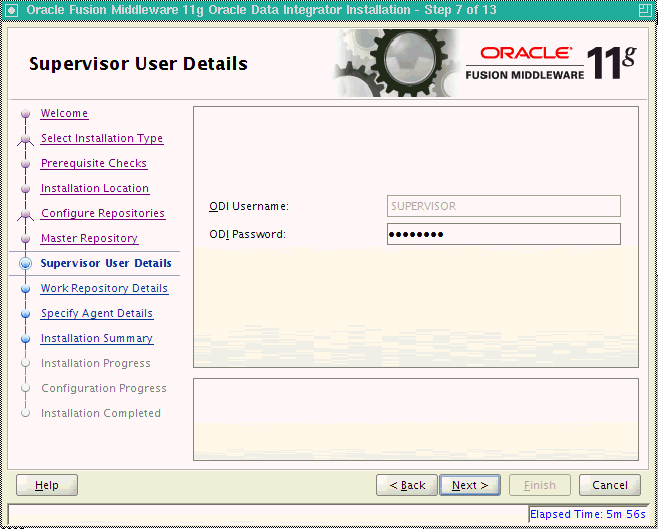The image size is (658, 529).
Task: Cancel the installation
Action: pyautogui.click(x=610, y=485)
